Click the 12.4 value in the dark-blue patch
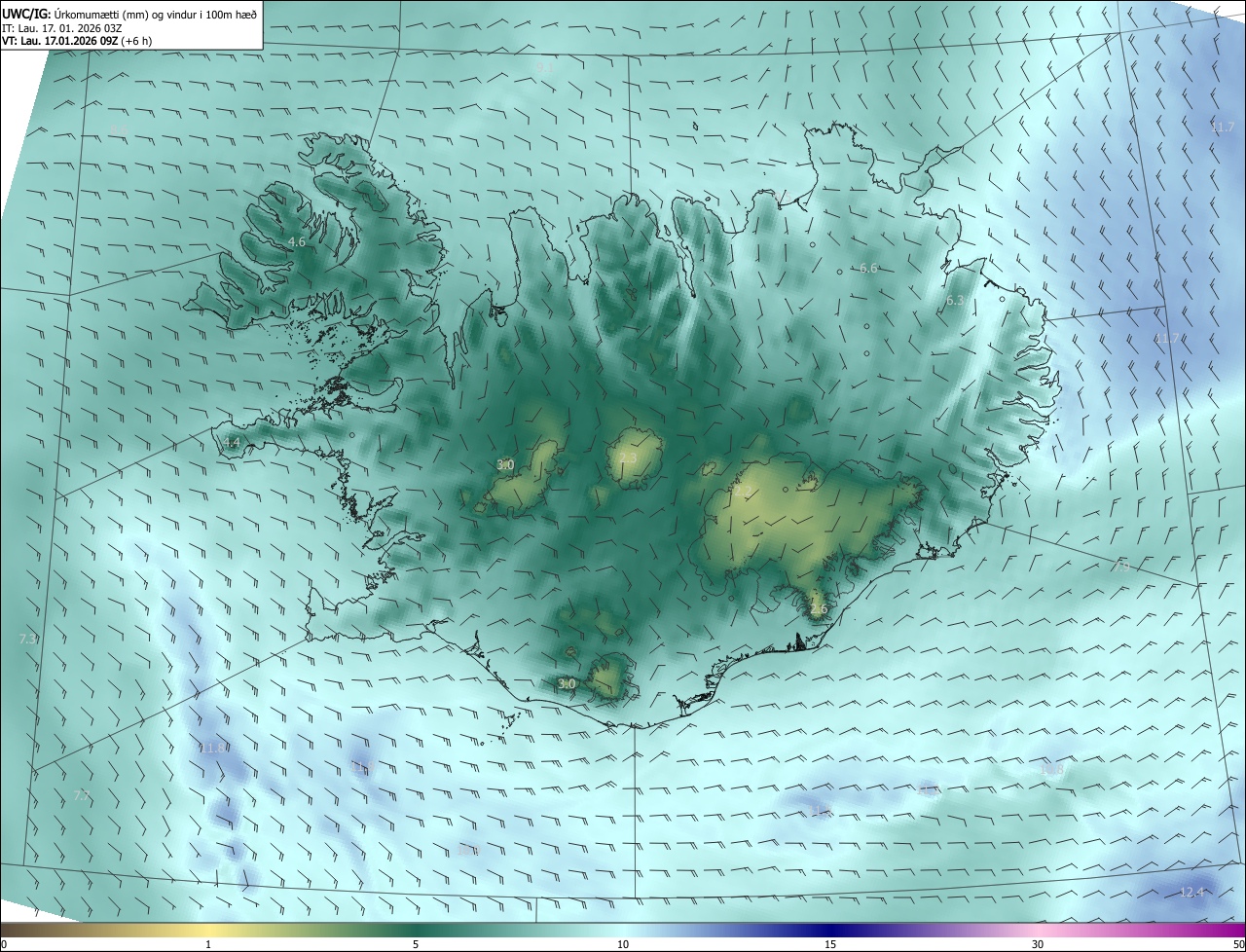 pyautogui.click(x=1191, y=893)
